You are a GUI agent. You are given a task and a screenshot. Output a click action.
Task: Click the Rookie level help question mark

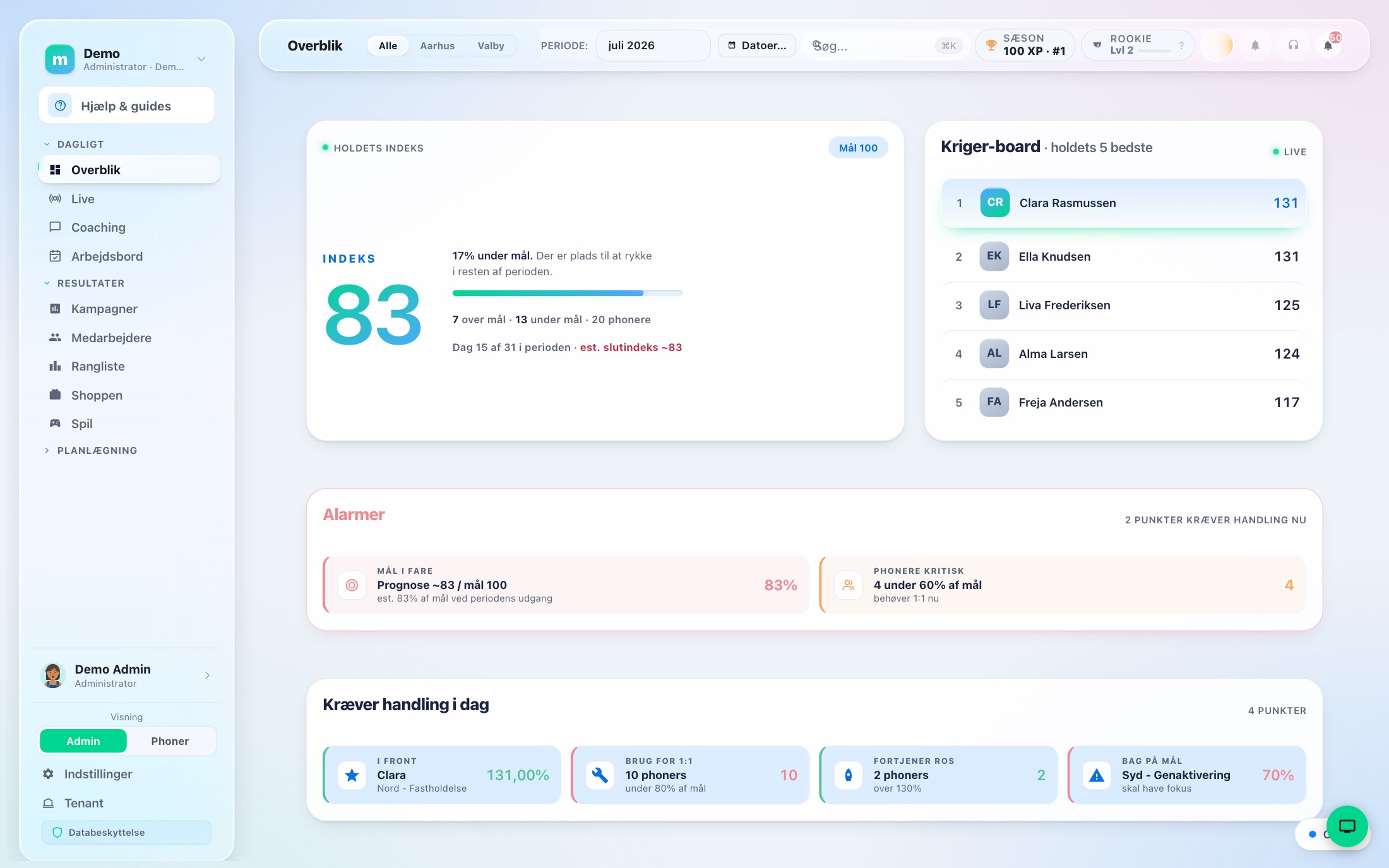click(1181, 46)
